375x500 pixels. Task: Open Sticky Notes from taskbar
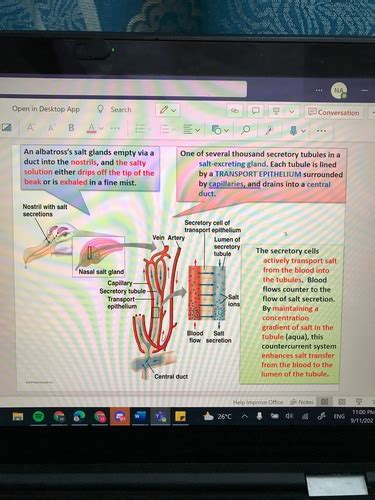tap(180, 416)
